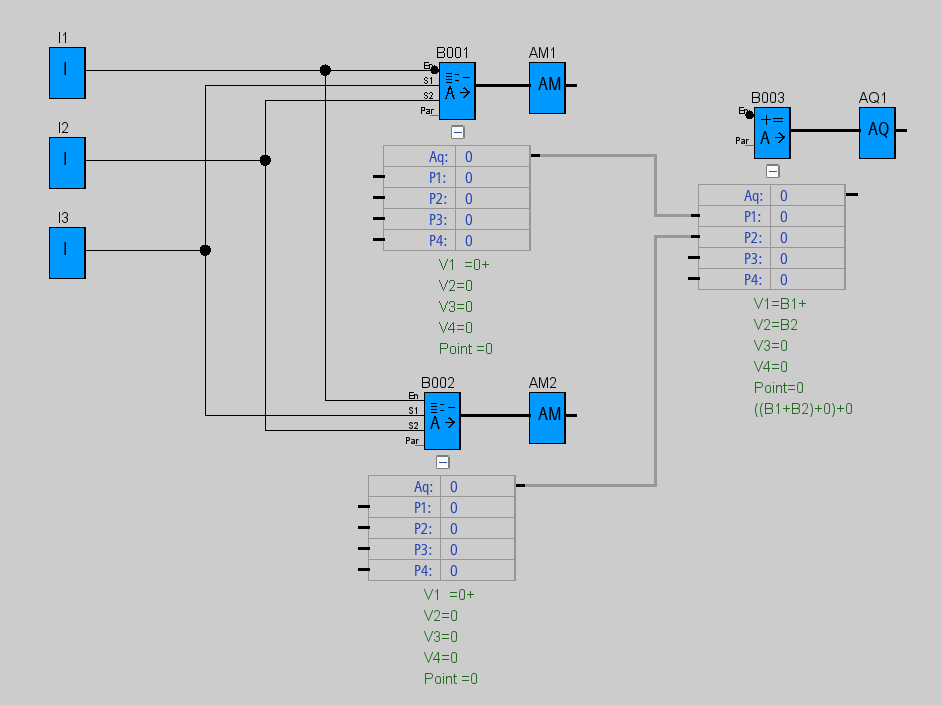The image size is (942, 705).
Task: Select the AQ1 analog output block
Action: click(x=877, y=133)
